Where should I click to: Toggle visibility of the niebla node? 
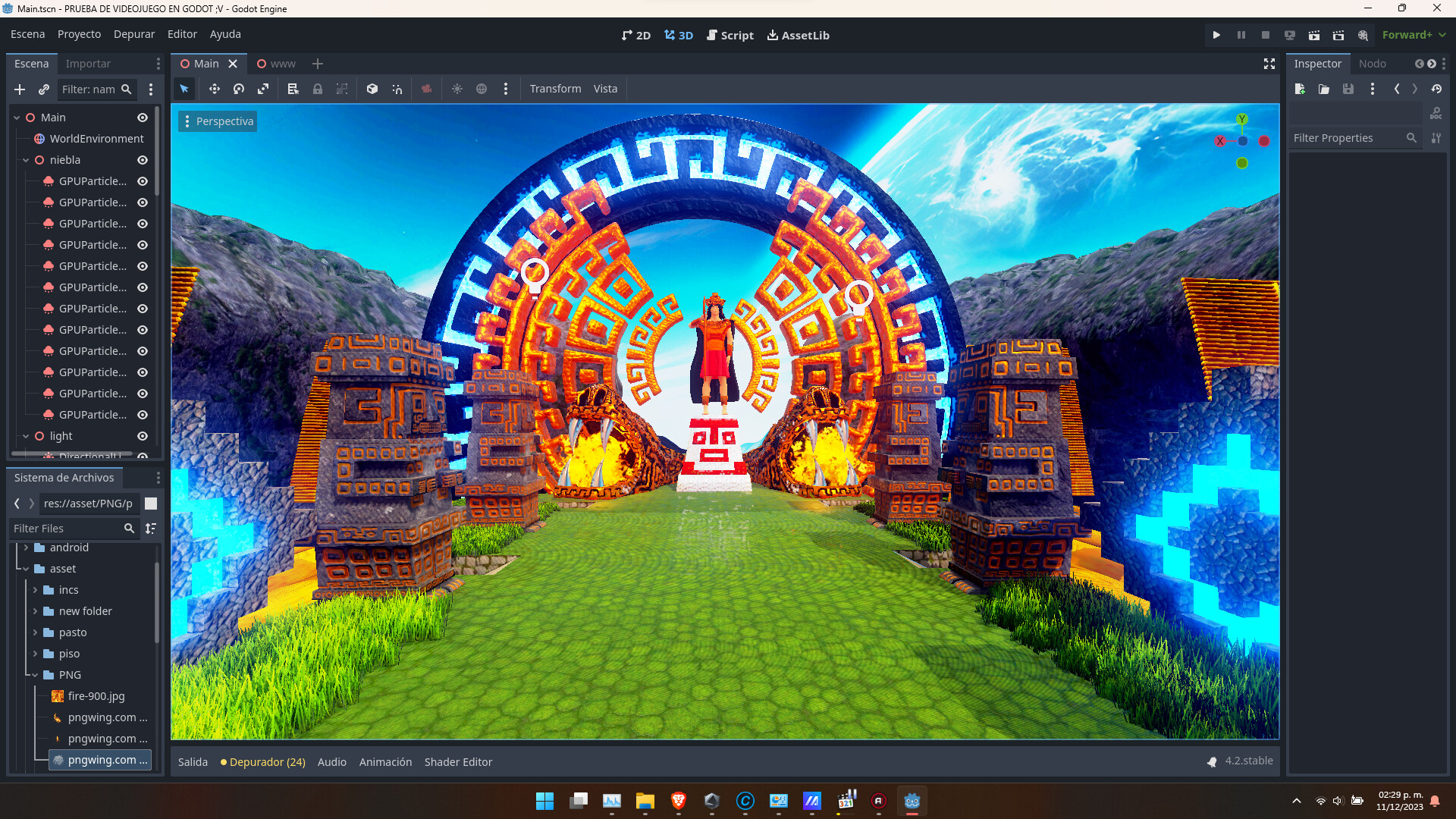(x=142, y=160)
